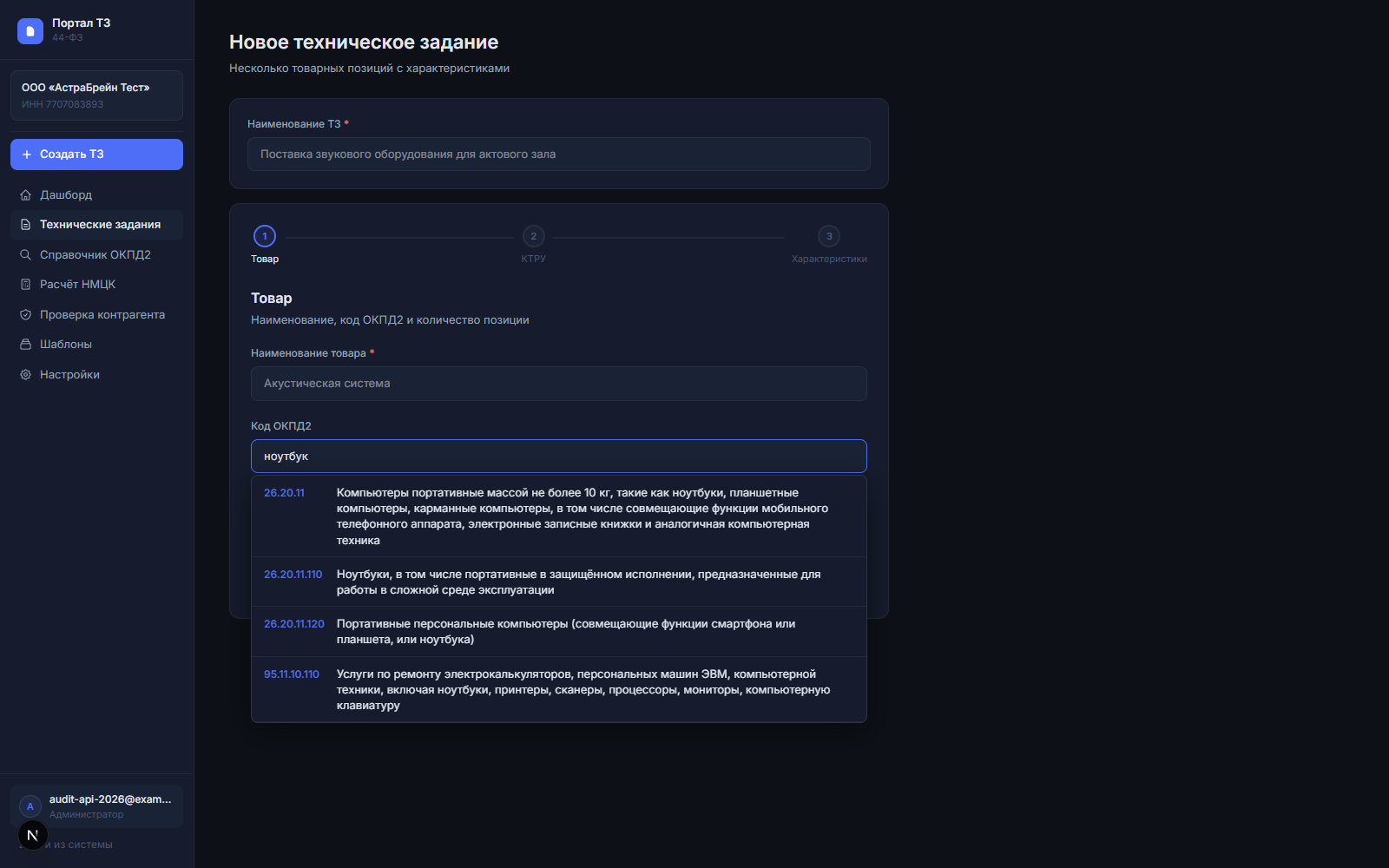Select organization ООО «АстраБрейн Тест» card
This screenshot has width=1389, height=868.
coord(96,95)
